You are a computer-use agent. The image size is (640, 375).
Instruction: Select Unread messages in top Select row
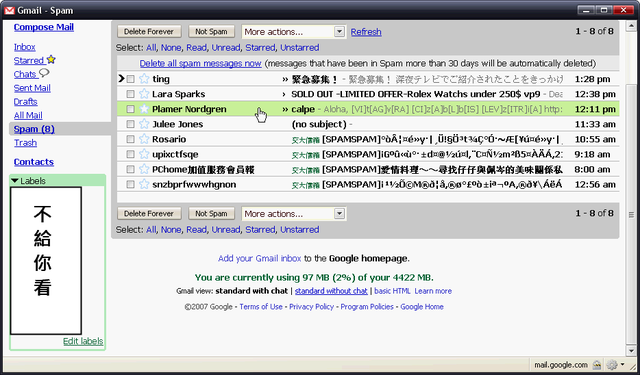tap(226, 48)
